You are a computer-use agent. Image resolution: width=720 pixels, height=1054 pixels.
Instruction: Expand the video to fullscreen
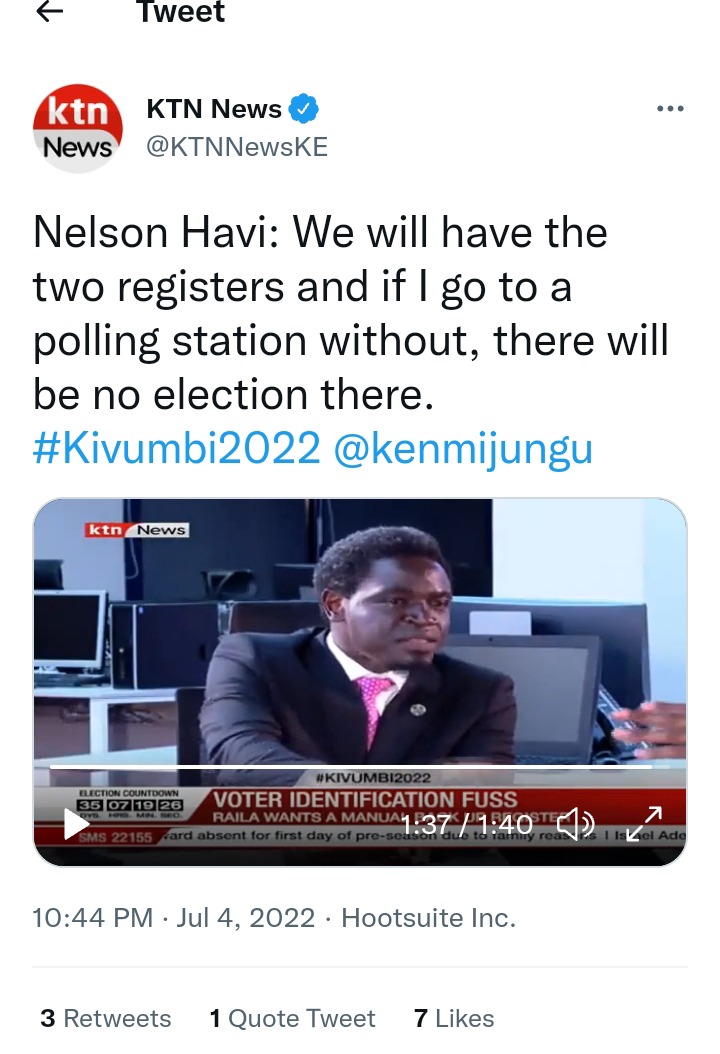point(643,823)
